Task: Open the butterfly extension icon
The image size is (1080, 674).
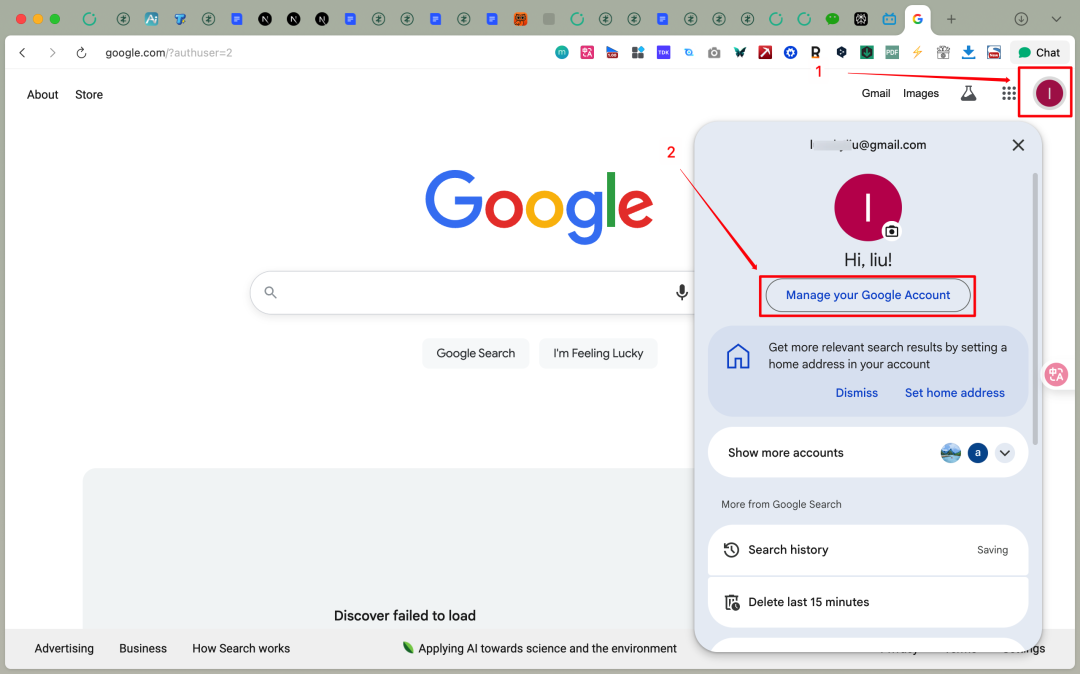Action: [740, 52]
